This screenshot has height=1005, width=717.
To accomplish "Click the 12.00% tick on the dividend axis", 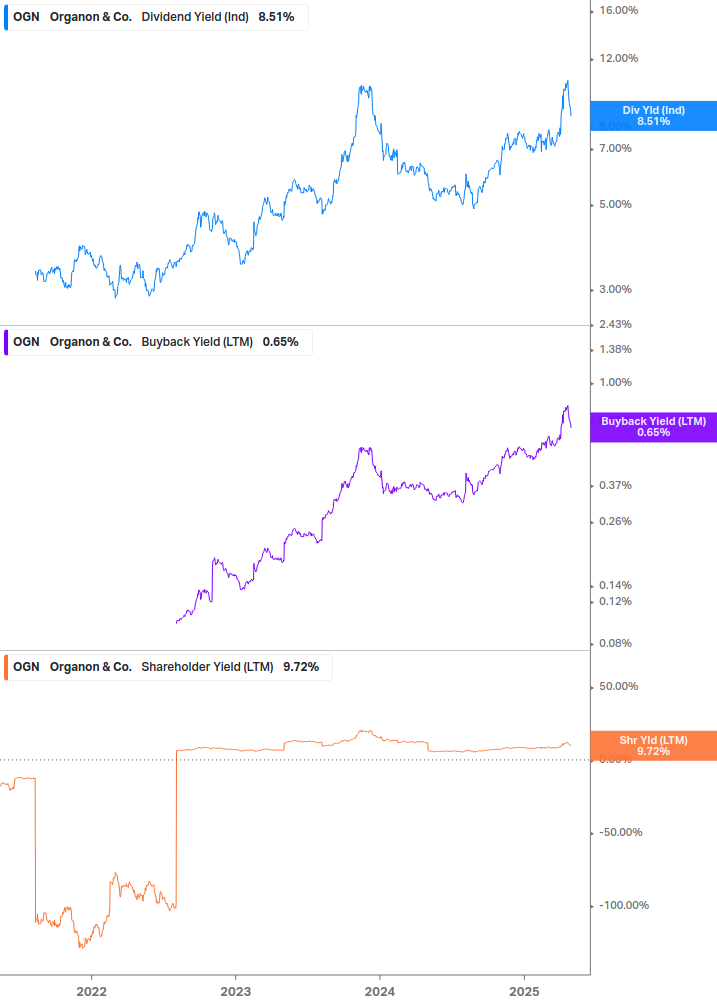I will click(x=618, y=58).
